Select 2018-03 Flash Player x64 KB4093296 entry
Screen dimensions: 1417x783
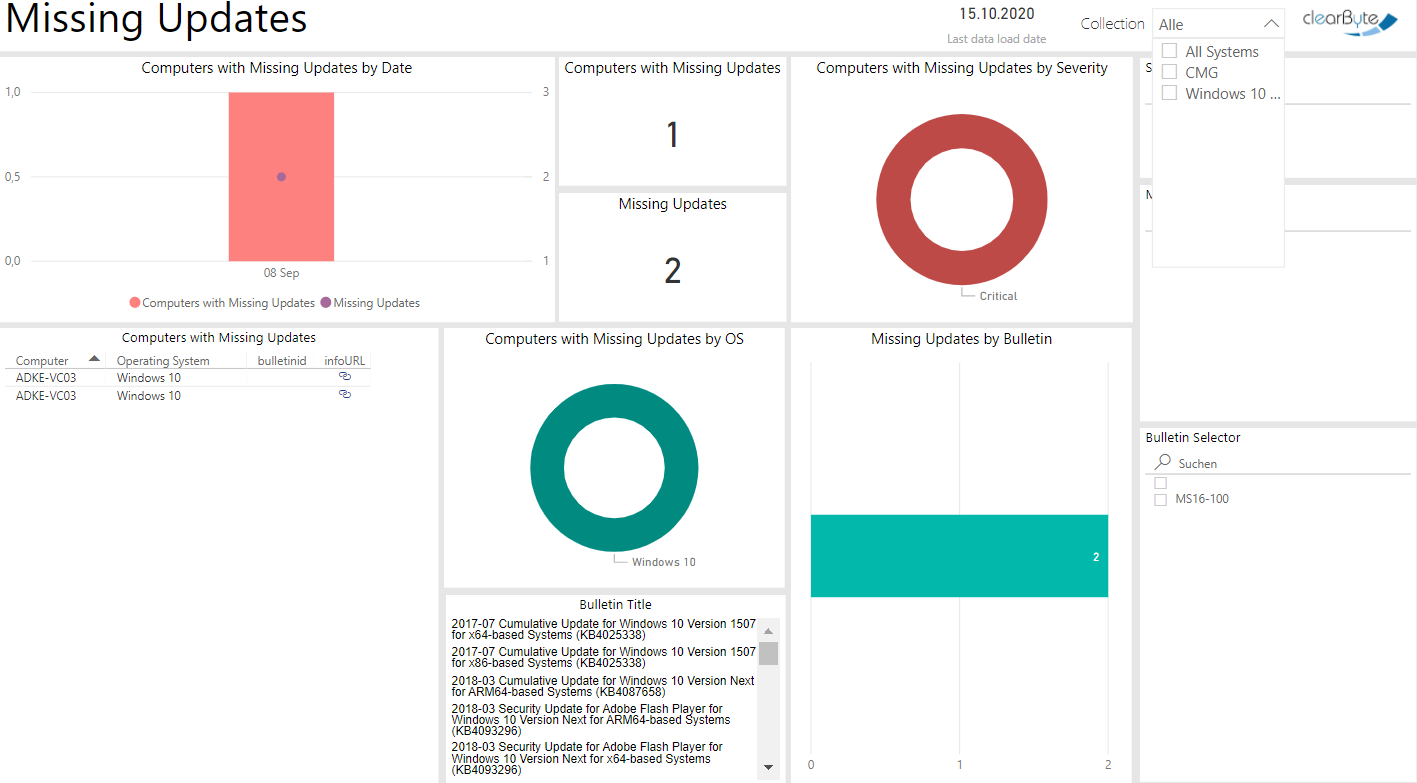tap(587, 759)
